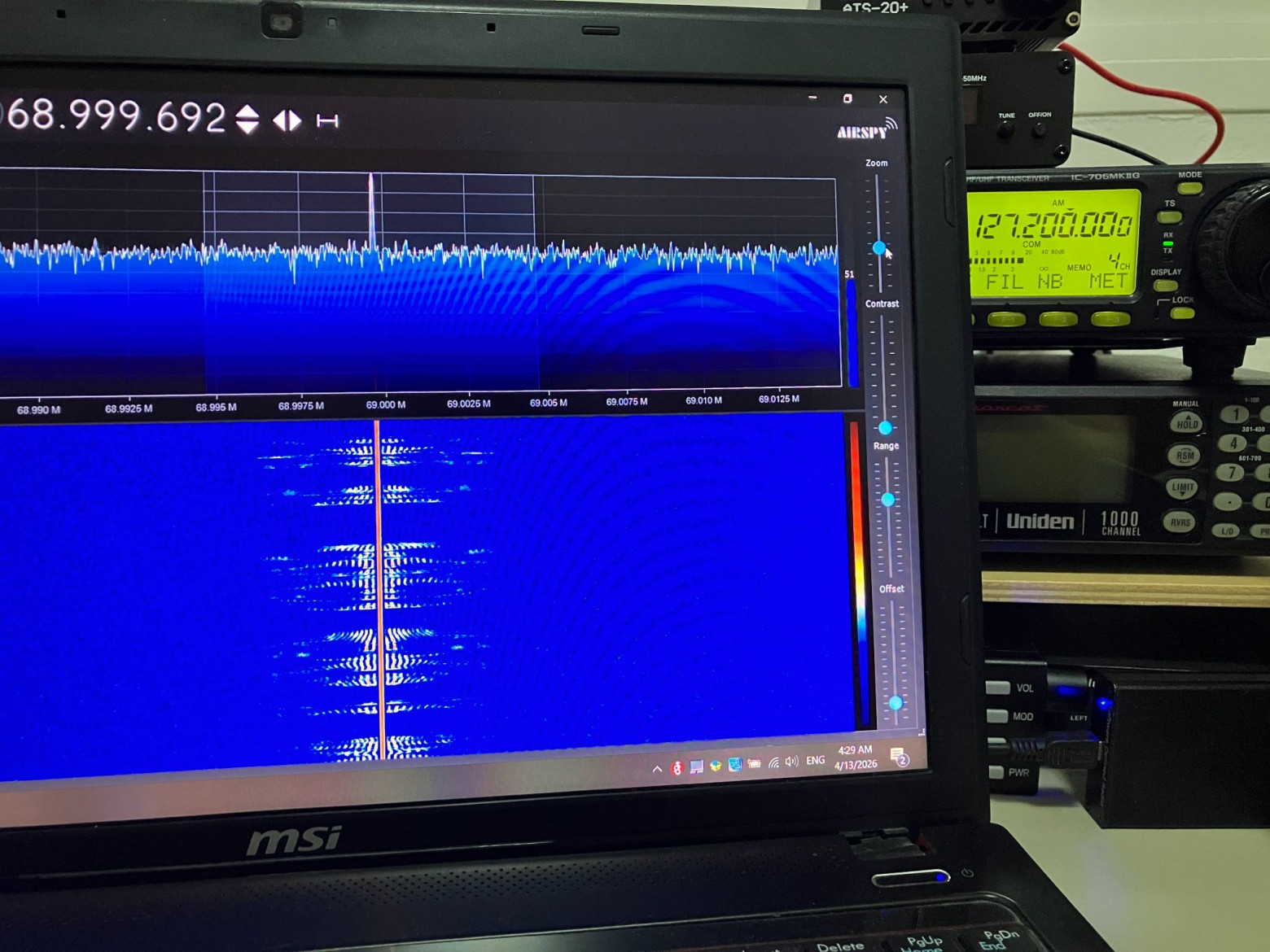Click the left-right center tuning arrows icon
Viewport: 1270px width, 952px height.
click(287, 120)
